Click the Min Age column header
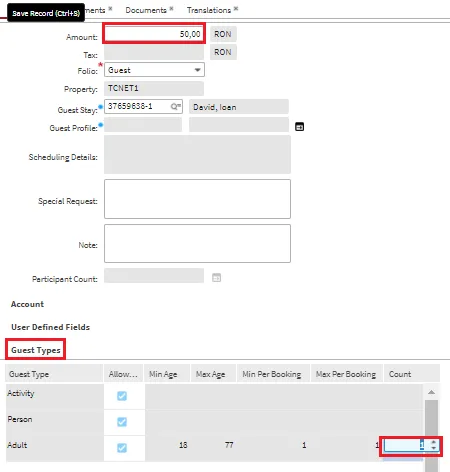Viewport: 450px width, 472px height. point(167,374)
